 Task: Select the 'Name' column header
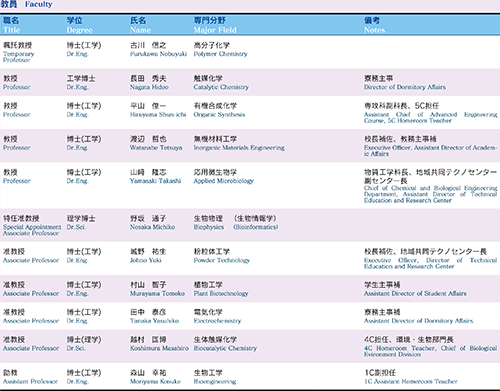[x=140, y=30]
